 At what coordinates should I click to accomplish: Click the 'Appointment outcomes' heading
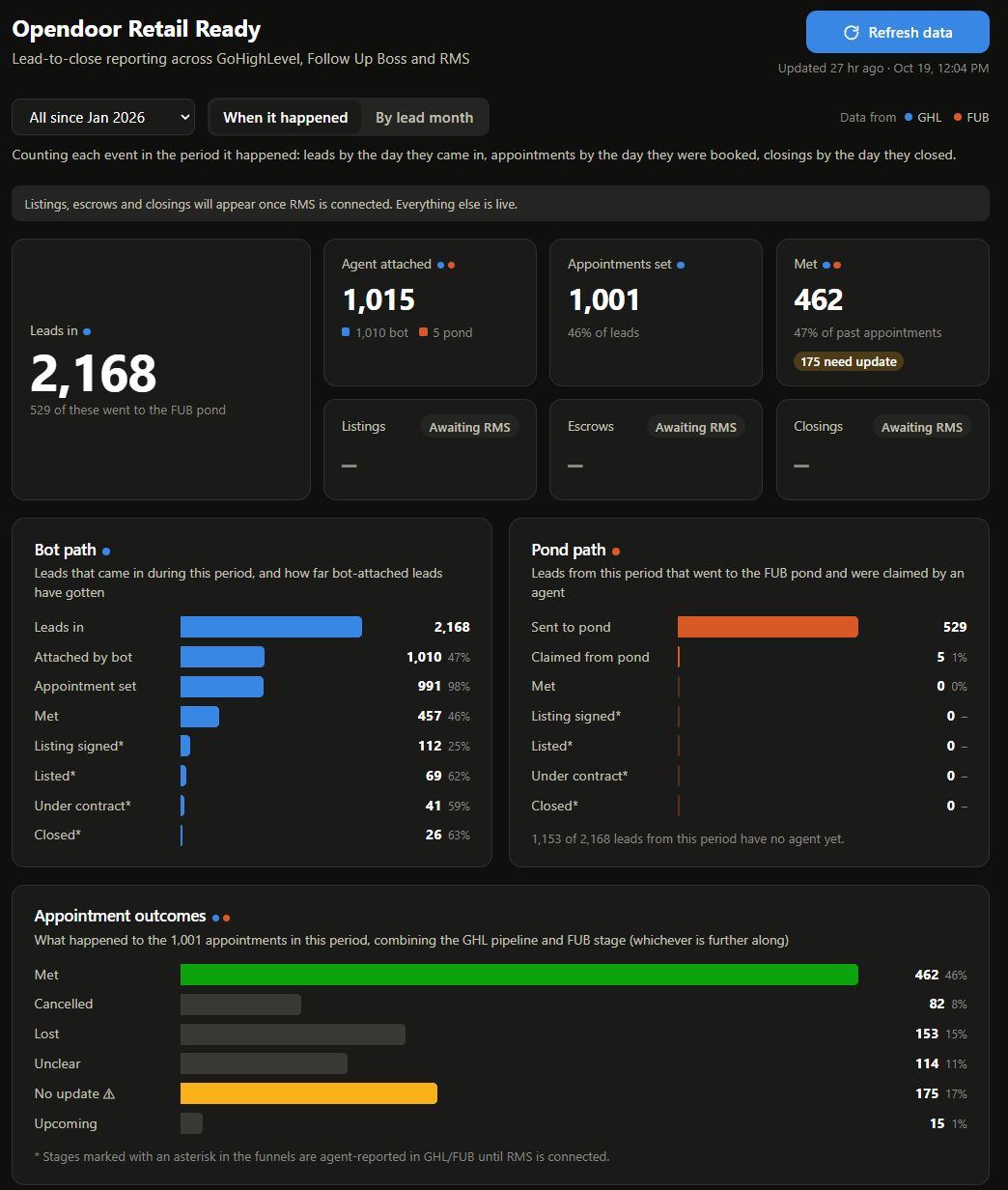pos(120,916)
